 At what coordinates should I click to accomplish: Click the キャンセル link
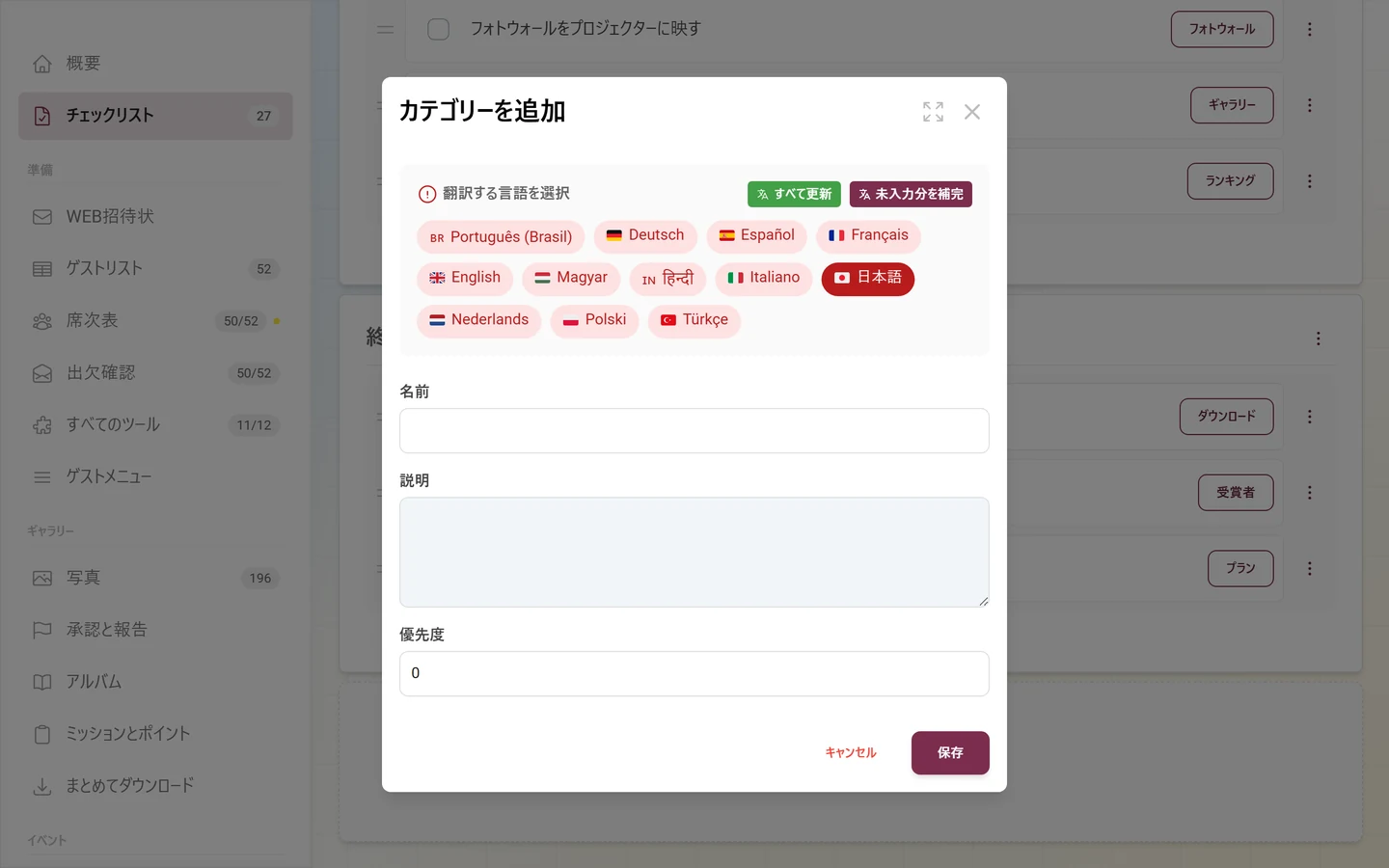tap(851, 753)
